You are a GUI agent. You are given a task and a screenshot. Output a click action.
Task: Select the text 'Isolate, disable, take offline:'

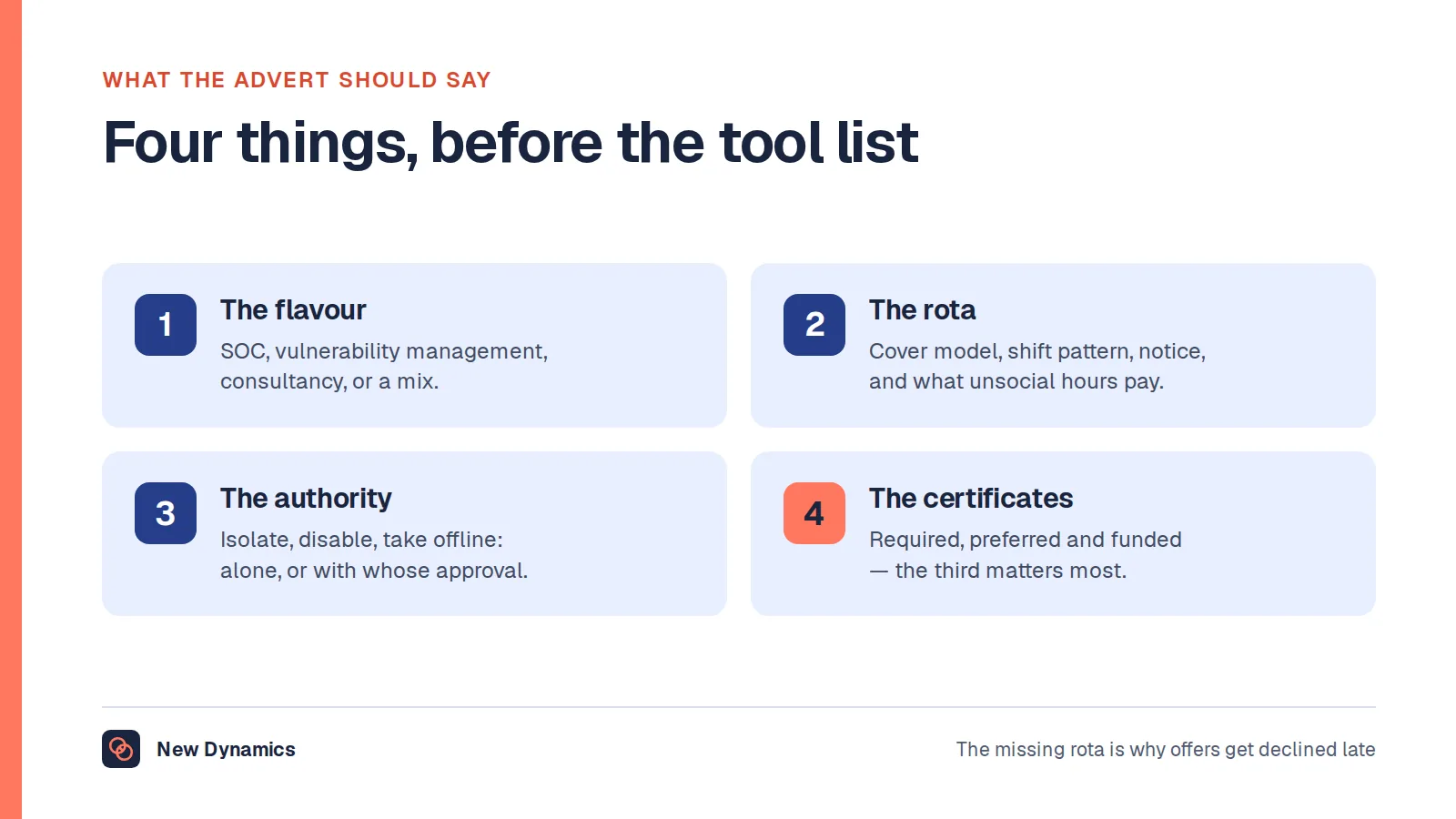(361, 540)
